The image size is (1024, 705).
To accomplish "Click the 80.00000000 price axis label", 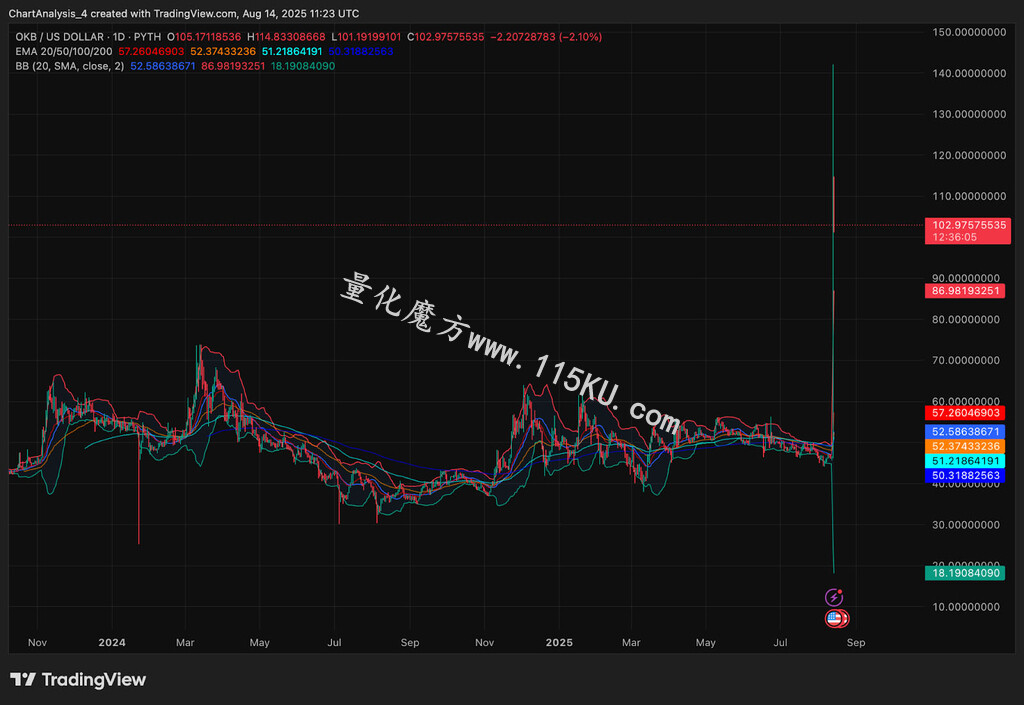I will click(x=966, y=319).
